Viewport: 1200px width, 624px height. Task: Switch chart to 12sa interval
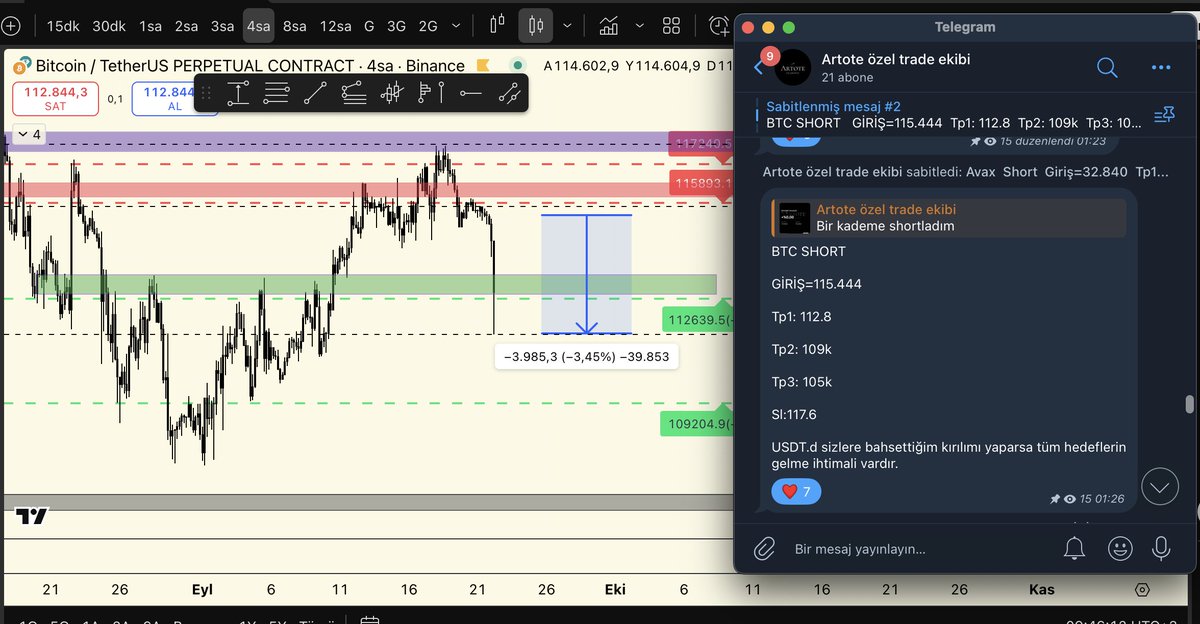335,25
